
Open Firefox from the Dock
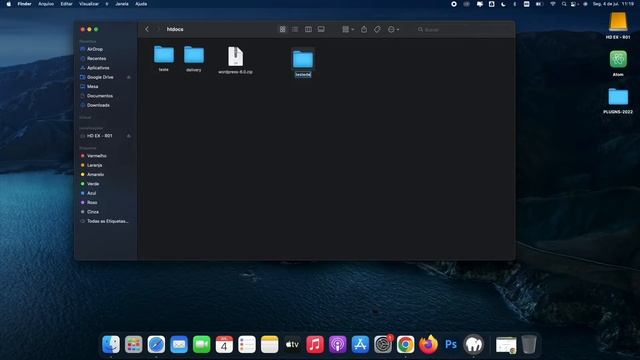[428, 344]
